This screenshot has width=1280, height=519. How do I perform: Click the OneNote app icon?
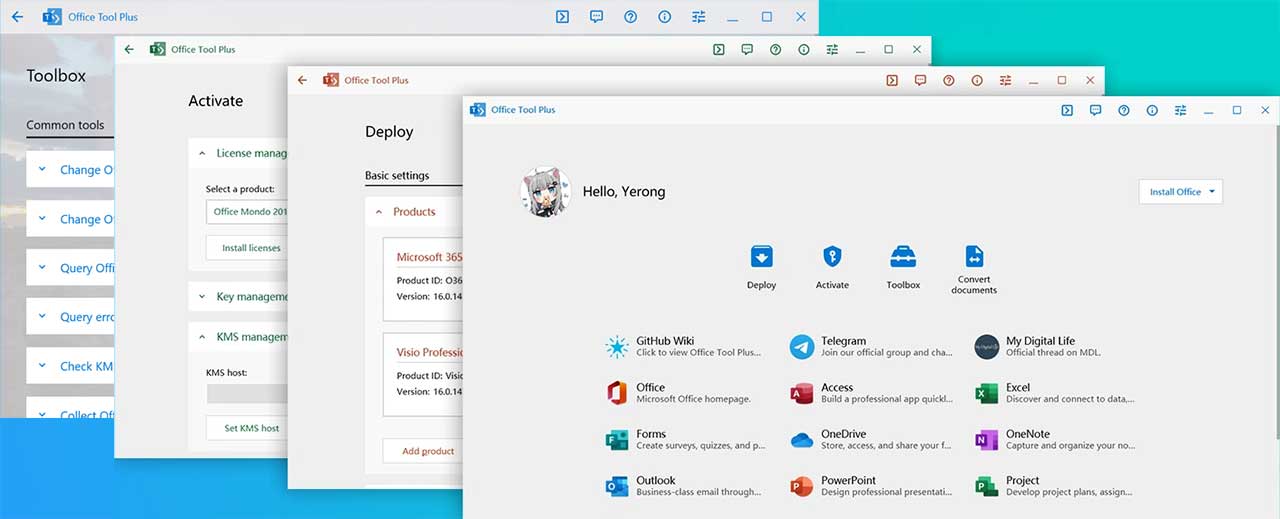tap(986, 440)
